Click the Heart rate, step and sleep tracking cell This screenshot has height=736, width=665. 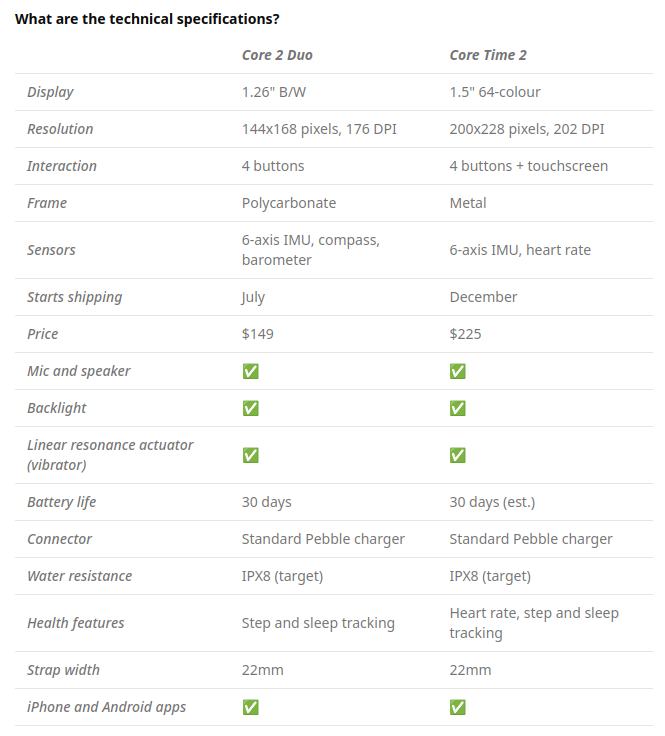pos(534,623)
